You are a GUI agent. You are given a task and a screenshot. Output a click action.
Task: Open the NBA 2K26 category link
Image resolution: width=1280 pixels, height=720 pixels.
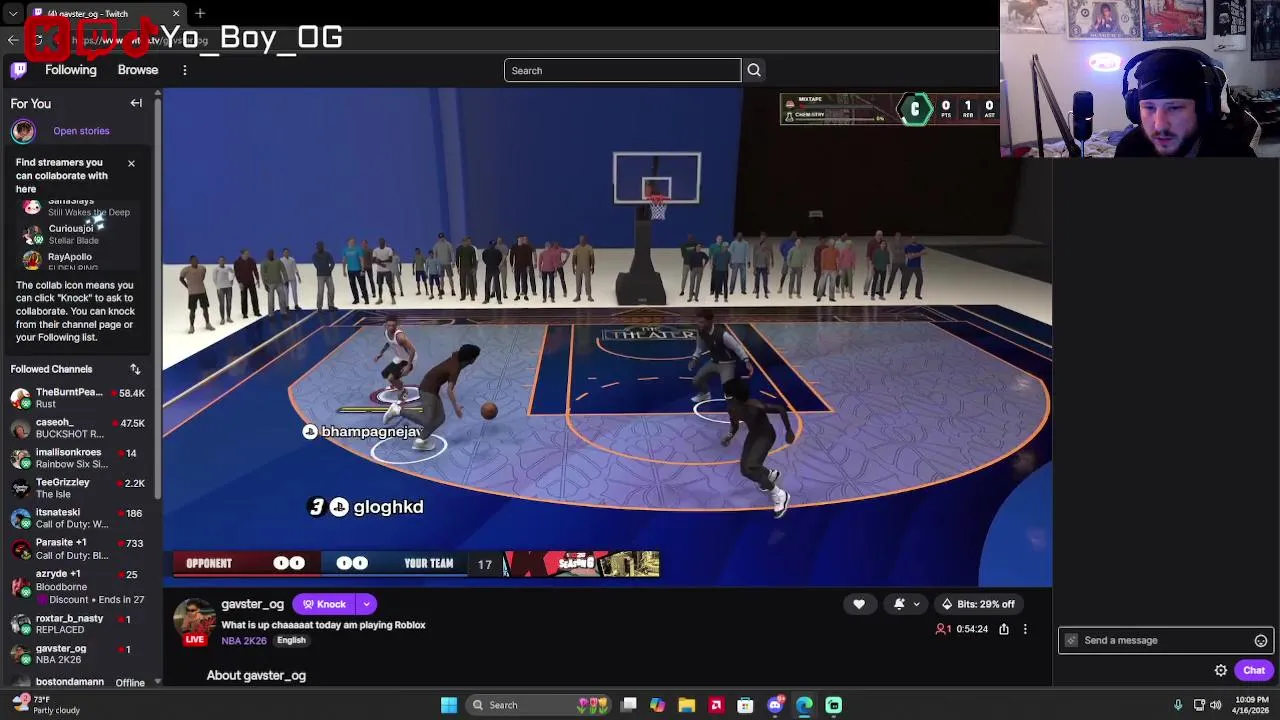tap(244, 641)
